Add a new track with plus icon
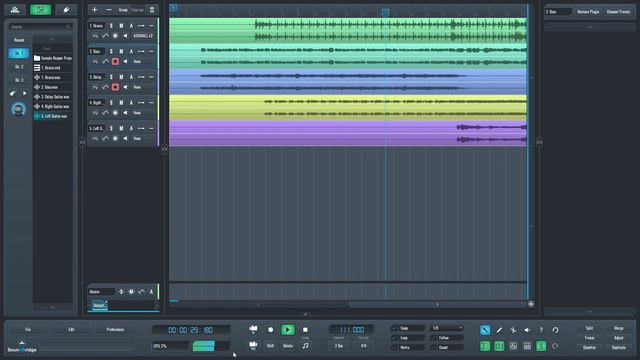640x360 pixels. 95,10
